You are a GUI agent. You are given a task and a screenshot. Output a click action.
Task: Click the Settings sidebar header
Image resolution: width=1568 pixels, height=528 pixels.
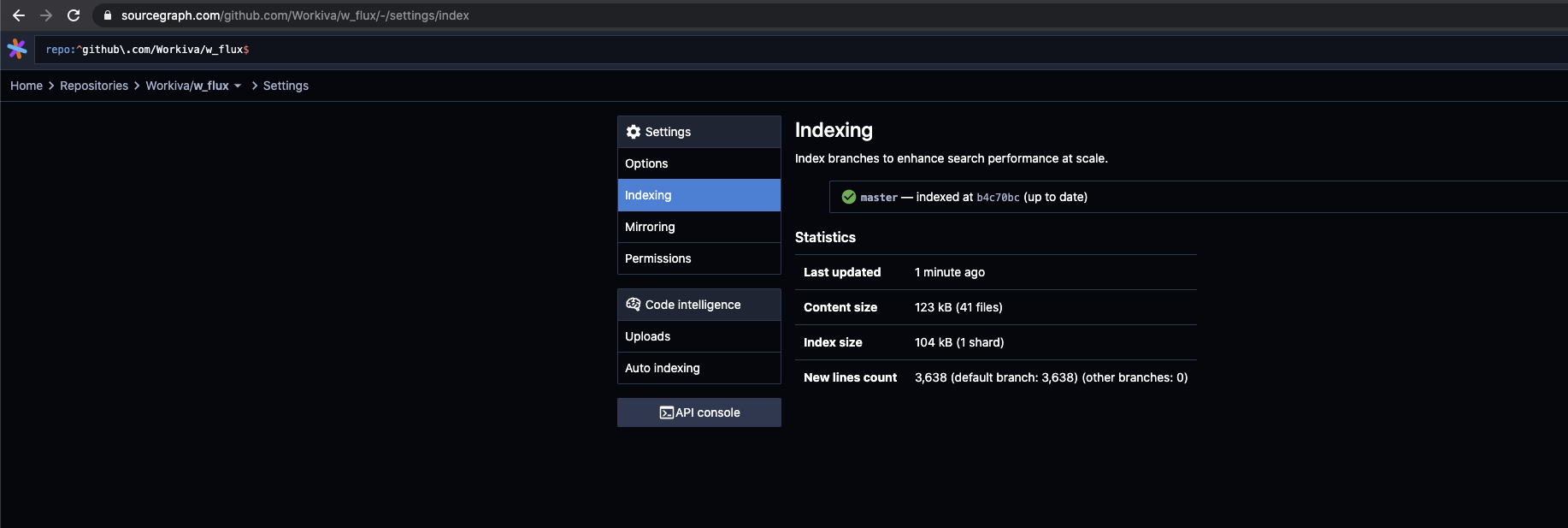(x=699, y=132)
